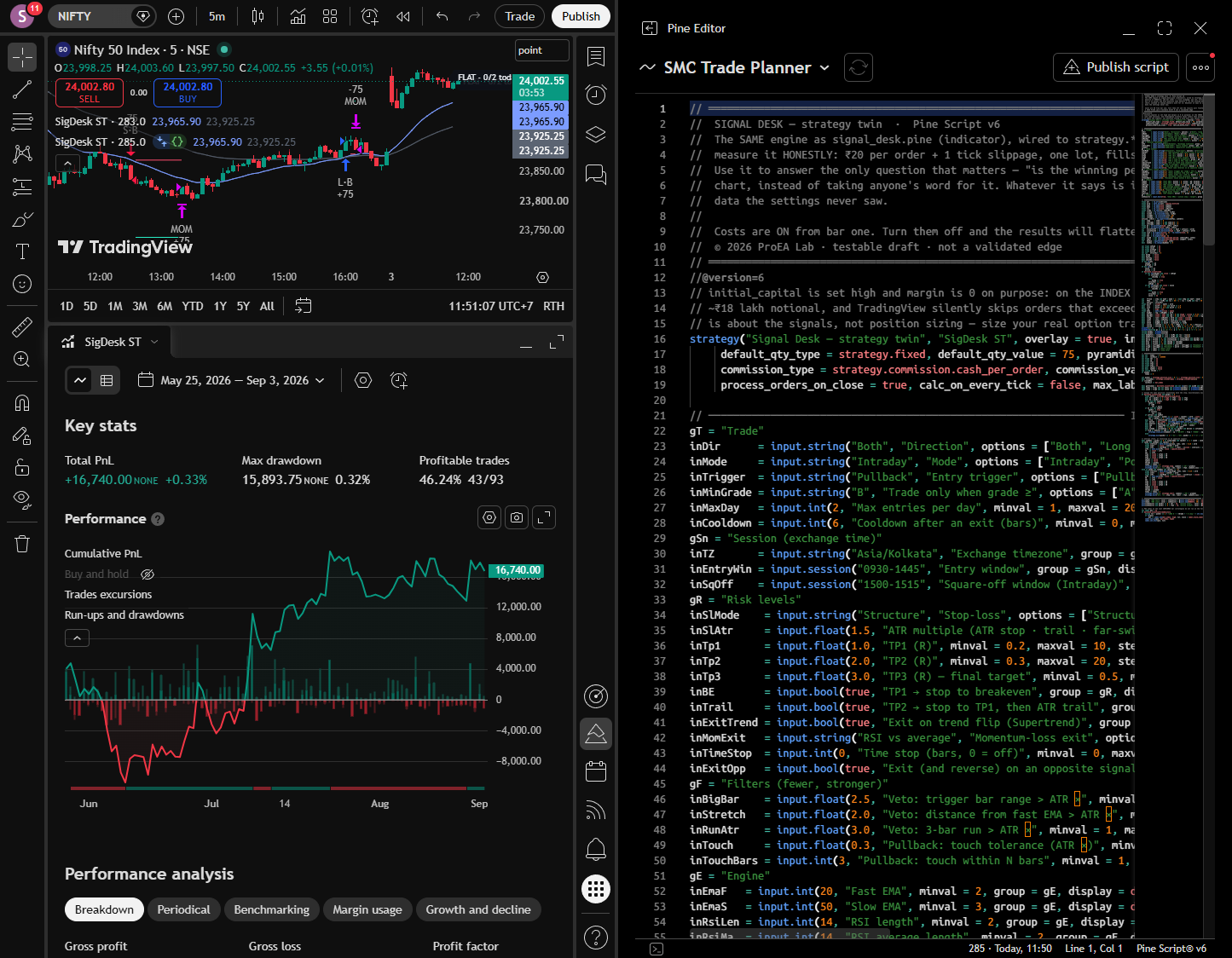Toggle the data mode dot next to NSE
The height and width of the screenshot is (958, 1232).
click(224, 49)
